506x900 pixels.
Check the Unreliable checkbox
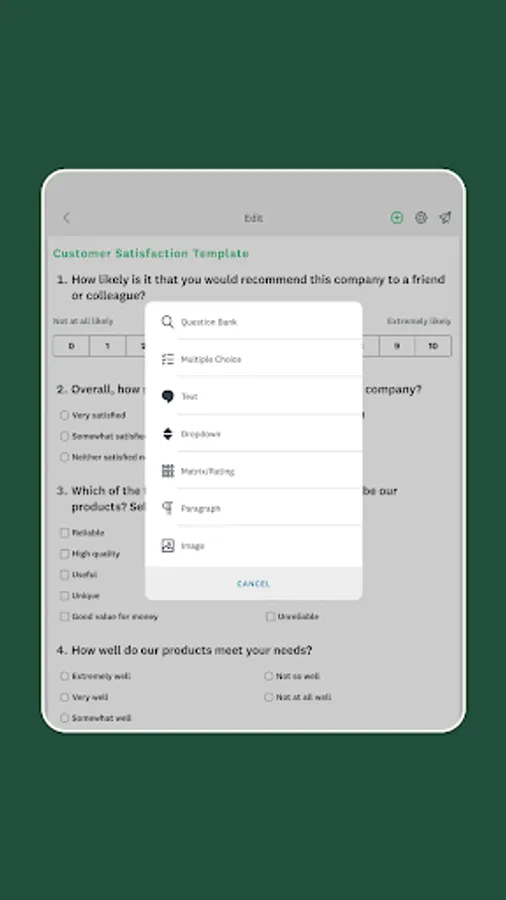point(270,616)
